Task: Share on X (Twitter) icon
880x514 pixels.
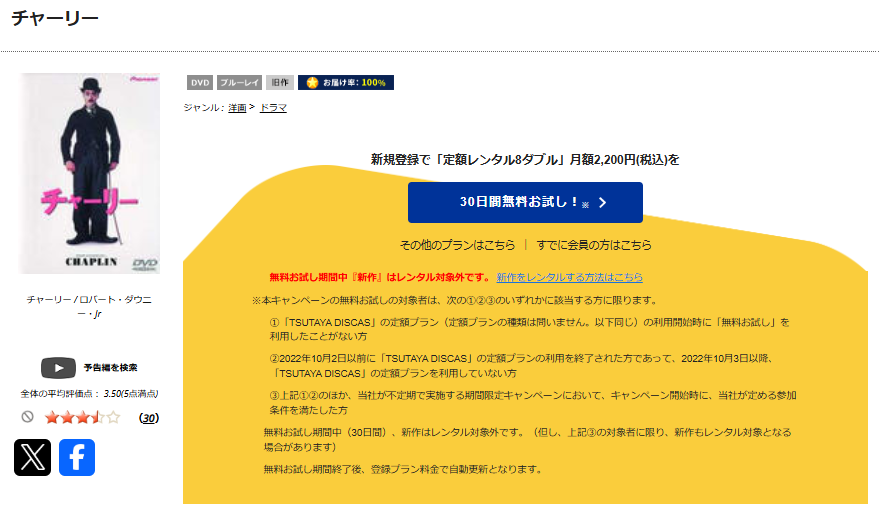Action: (x=33, y=457)
